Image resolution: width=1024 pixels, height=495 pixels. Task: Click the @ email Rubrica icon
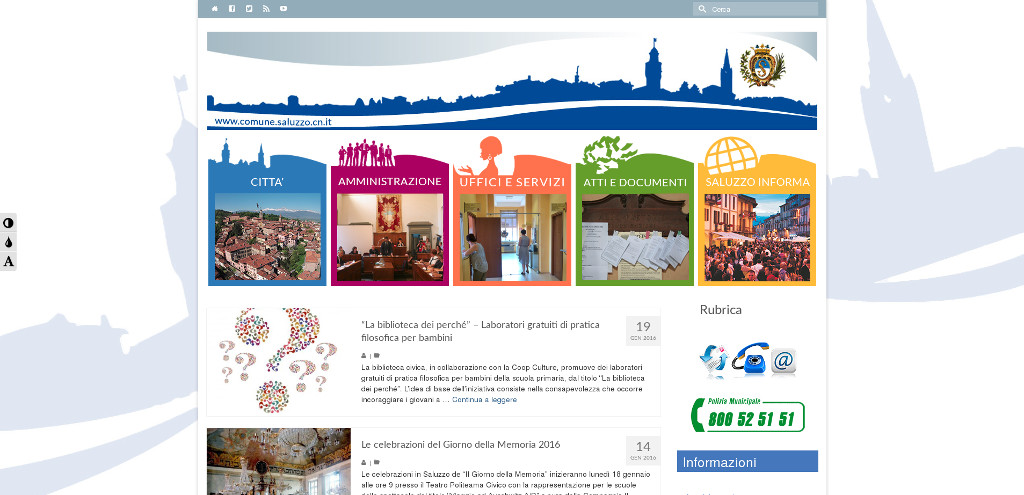[x=784, y=361]
